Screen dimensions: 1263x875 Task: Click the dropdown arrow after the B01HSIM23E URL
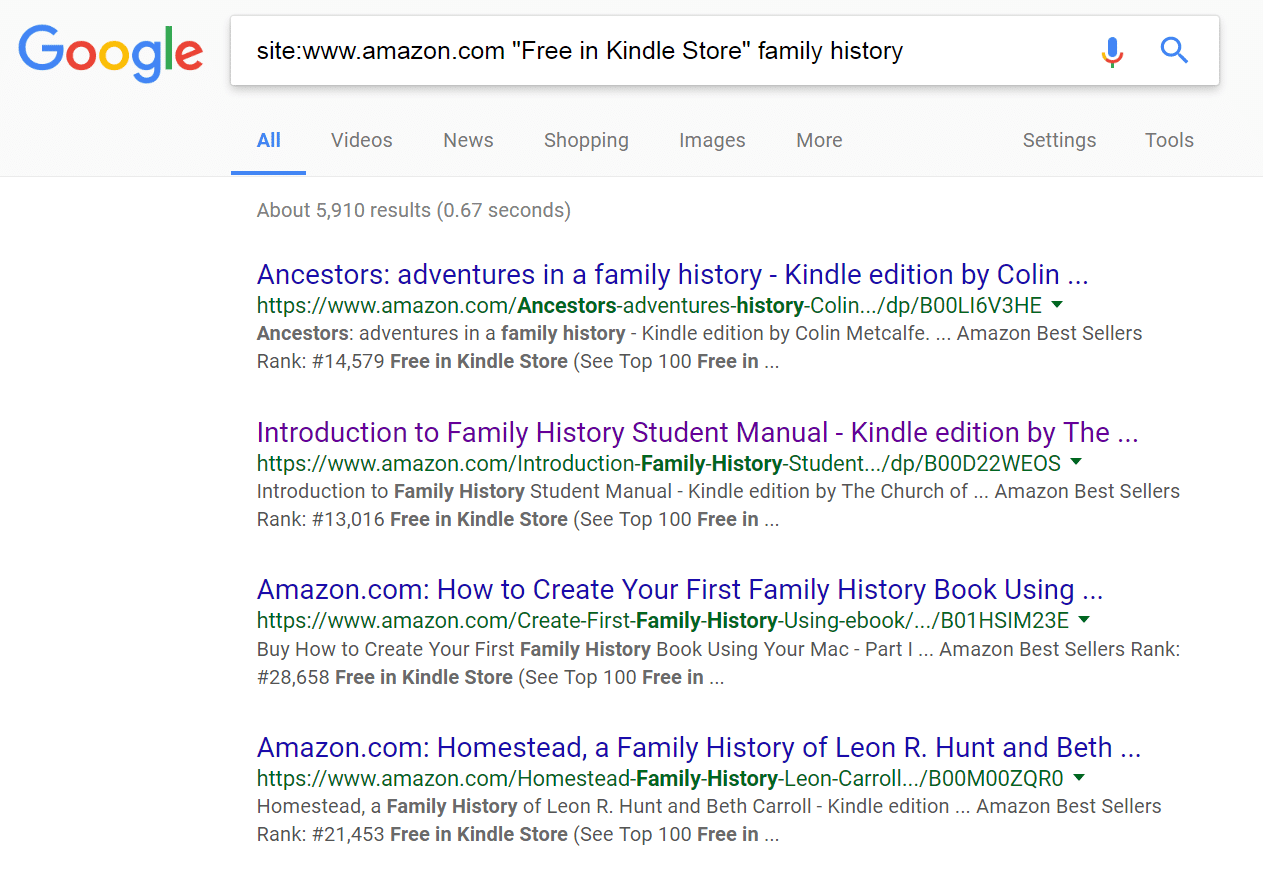[1084, 620]
